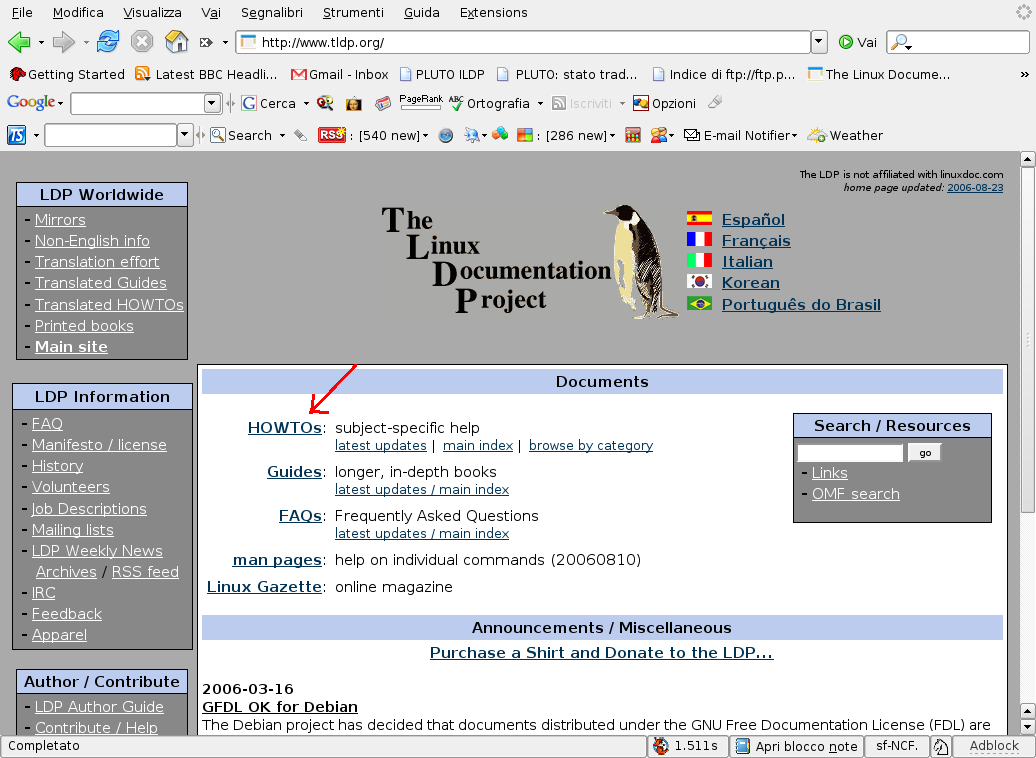The height and width of the screenshot is (758, 1036).
Task: Reload the page with the refresh icon
Action: point(107,42)
